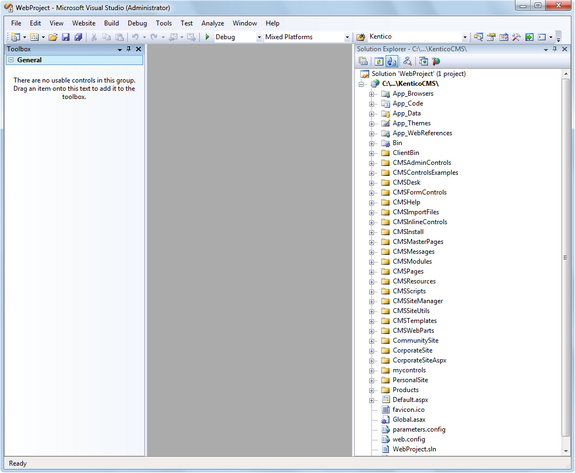Viewport: 575px width, 473px height.
Task: Collapse the General toolbox group
Action: click(x=11, y=60)
